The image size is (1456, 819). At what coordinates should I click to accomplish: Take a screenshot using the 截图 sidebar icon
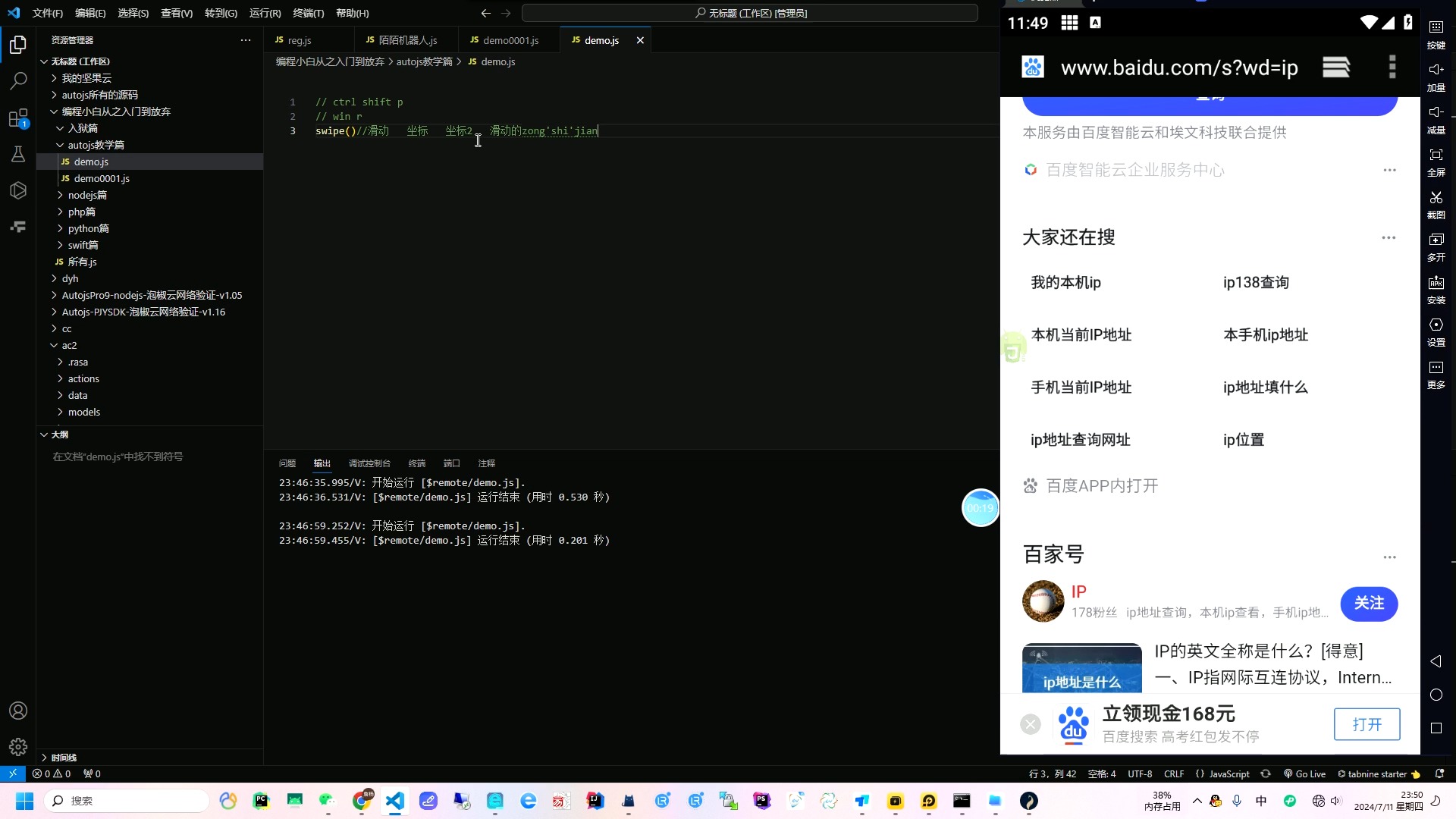1437,203
